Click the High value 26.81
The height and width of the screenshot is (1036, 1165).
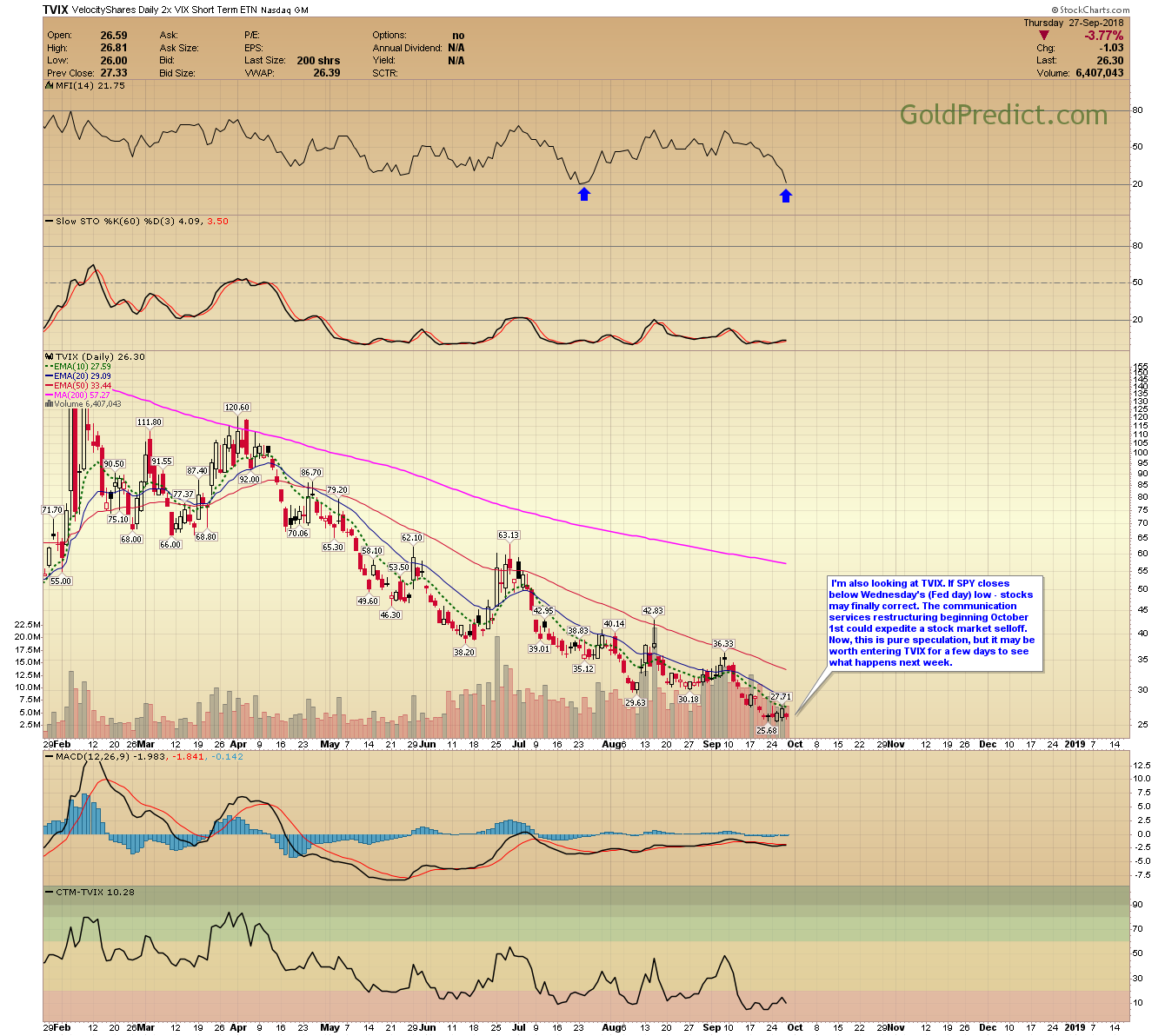(x=114, y=48)
